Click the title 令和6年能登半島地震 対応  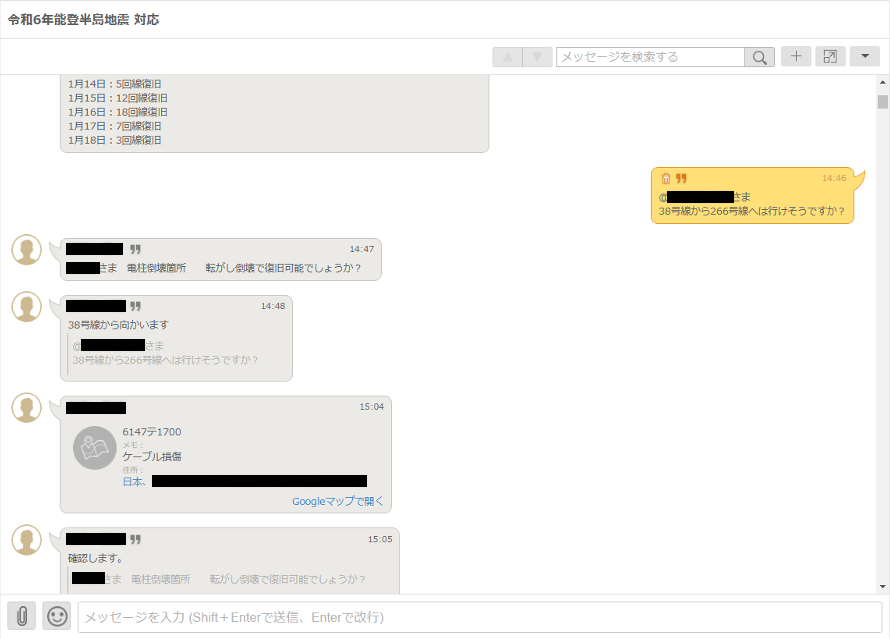point(83,20)
